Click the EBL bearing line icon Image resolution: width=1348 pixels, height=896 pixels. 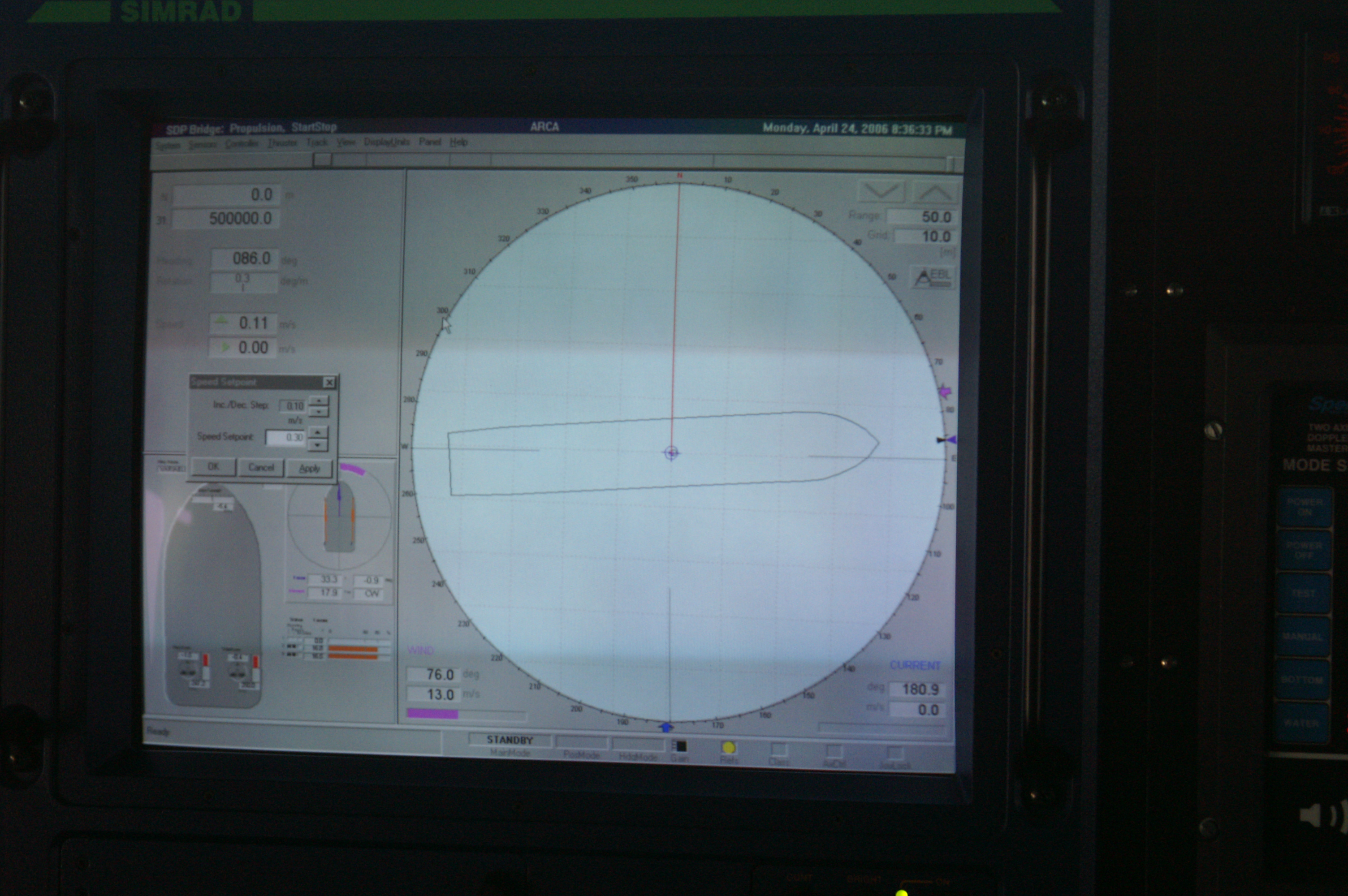click(x=933, y=277)
